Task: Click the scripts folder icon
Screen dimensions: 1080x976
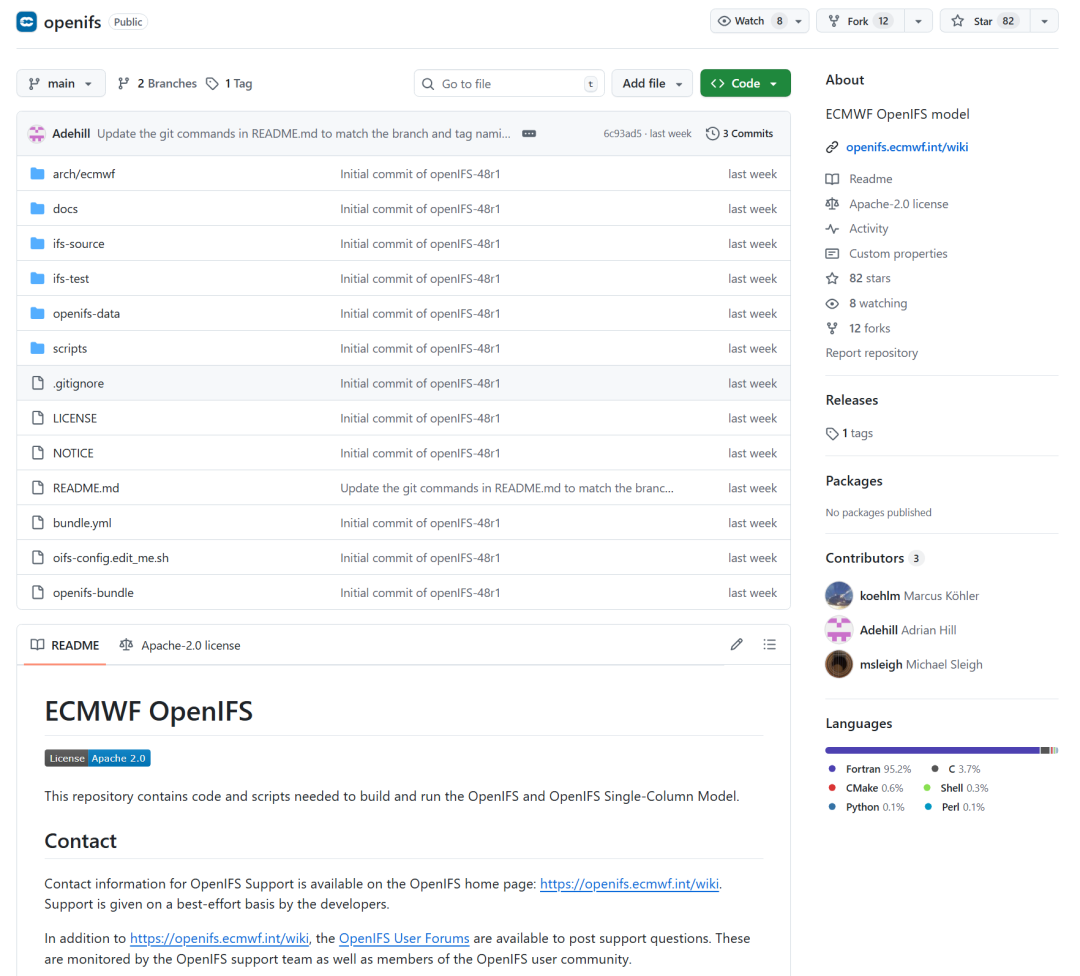Action: click(x=37, y=348)
